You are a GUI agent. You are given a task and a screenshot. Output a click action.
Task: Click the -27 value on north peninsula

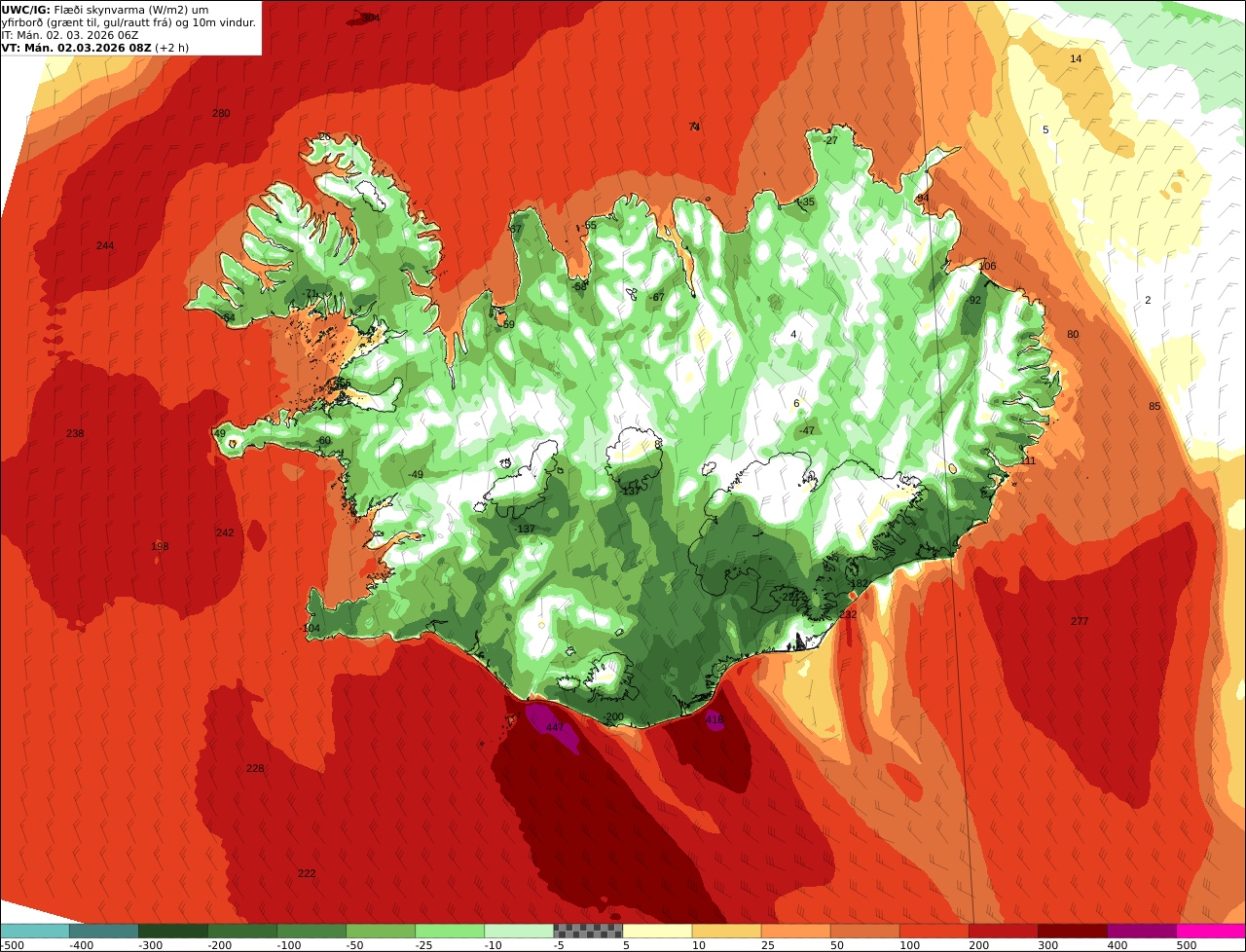coord(830,140)
